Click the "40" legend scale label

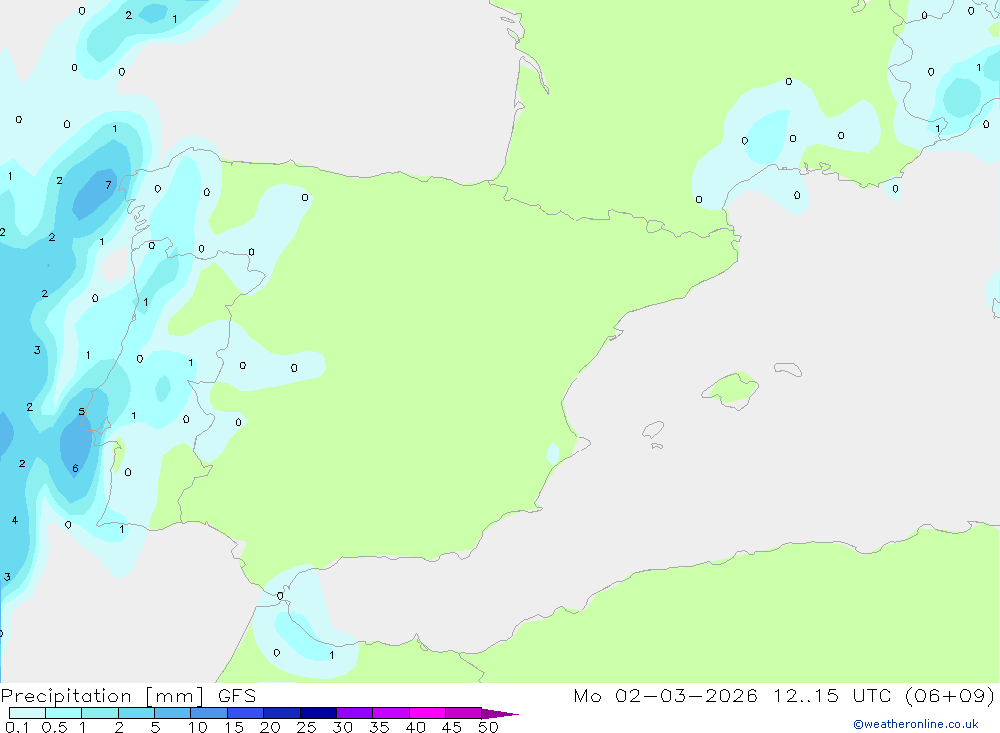coord(416,727)
